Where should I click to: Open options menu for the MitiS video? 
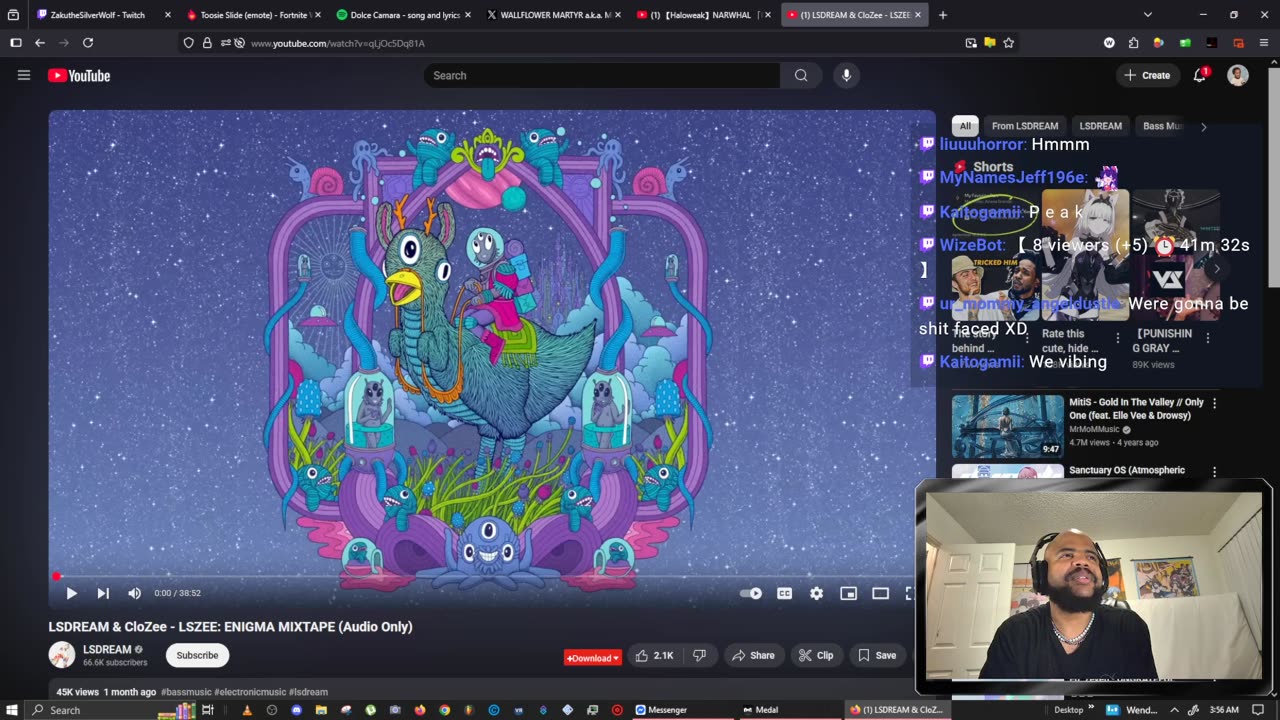[x=1214, y=403]
